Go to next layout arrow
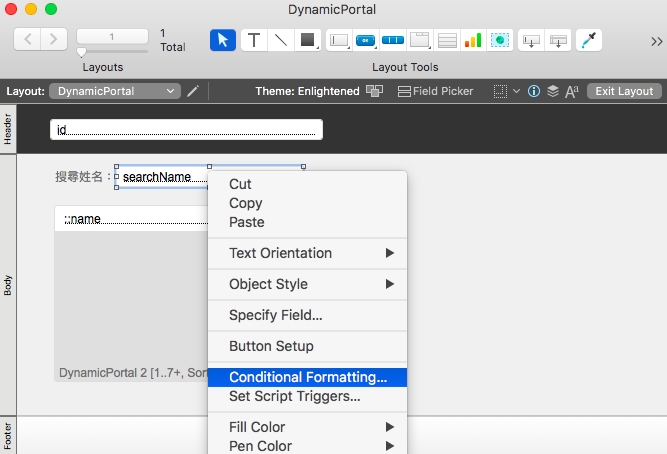This screenshot has width=667, height=454. (x=54, y=39)
